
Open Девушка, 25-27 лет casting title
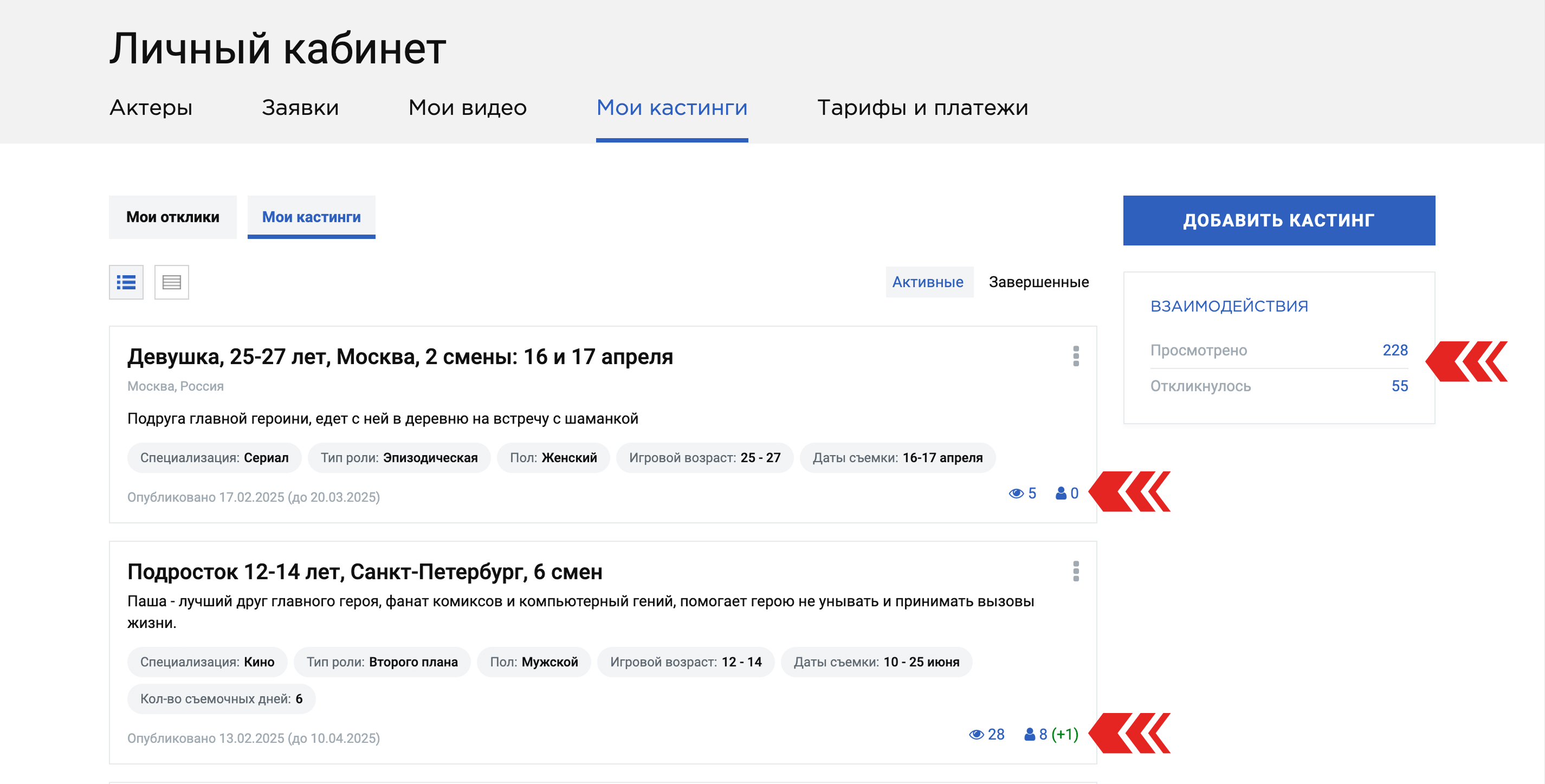400,357
